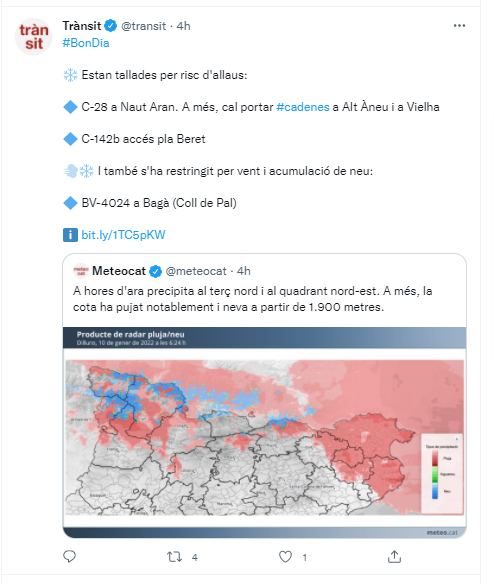Viewport: 494px width, 584px height.
Task: Like the tweet with heart icon
Action: coord(285,557)
